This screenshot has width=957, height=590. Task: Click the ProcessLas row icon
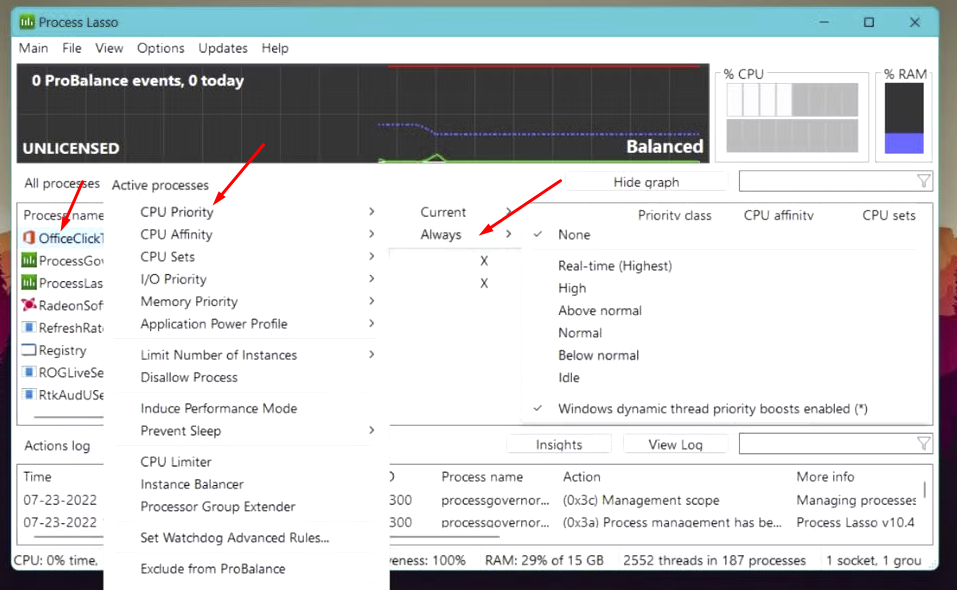(29, 282)
